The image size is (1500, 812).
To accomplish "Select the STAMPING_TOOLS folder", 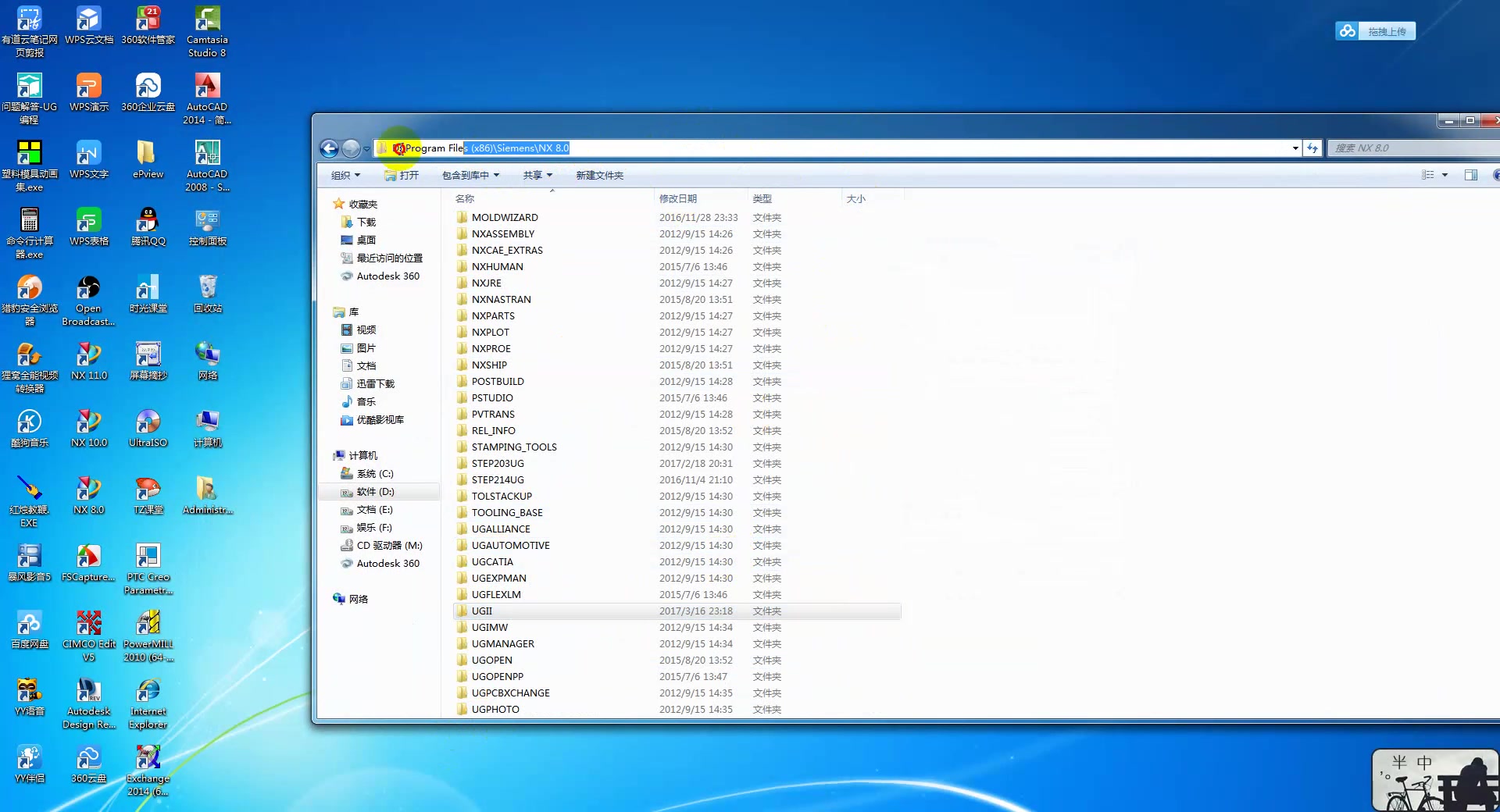I will [x=514, y=447].
